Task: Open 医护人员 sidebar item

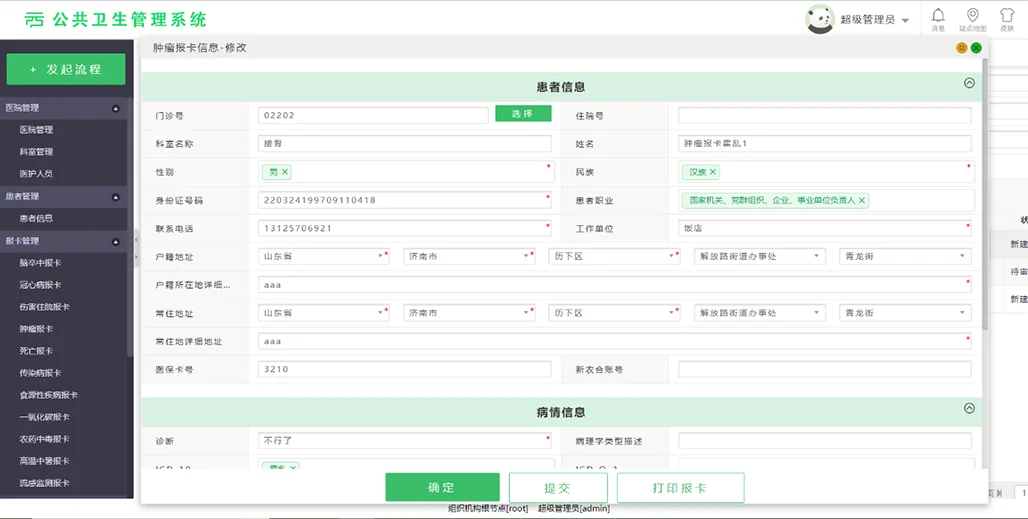Action: 36,174
